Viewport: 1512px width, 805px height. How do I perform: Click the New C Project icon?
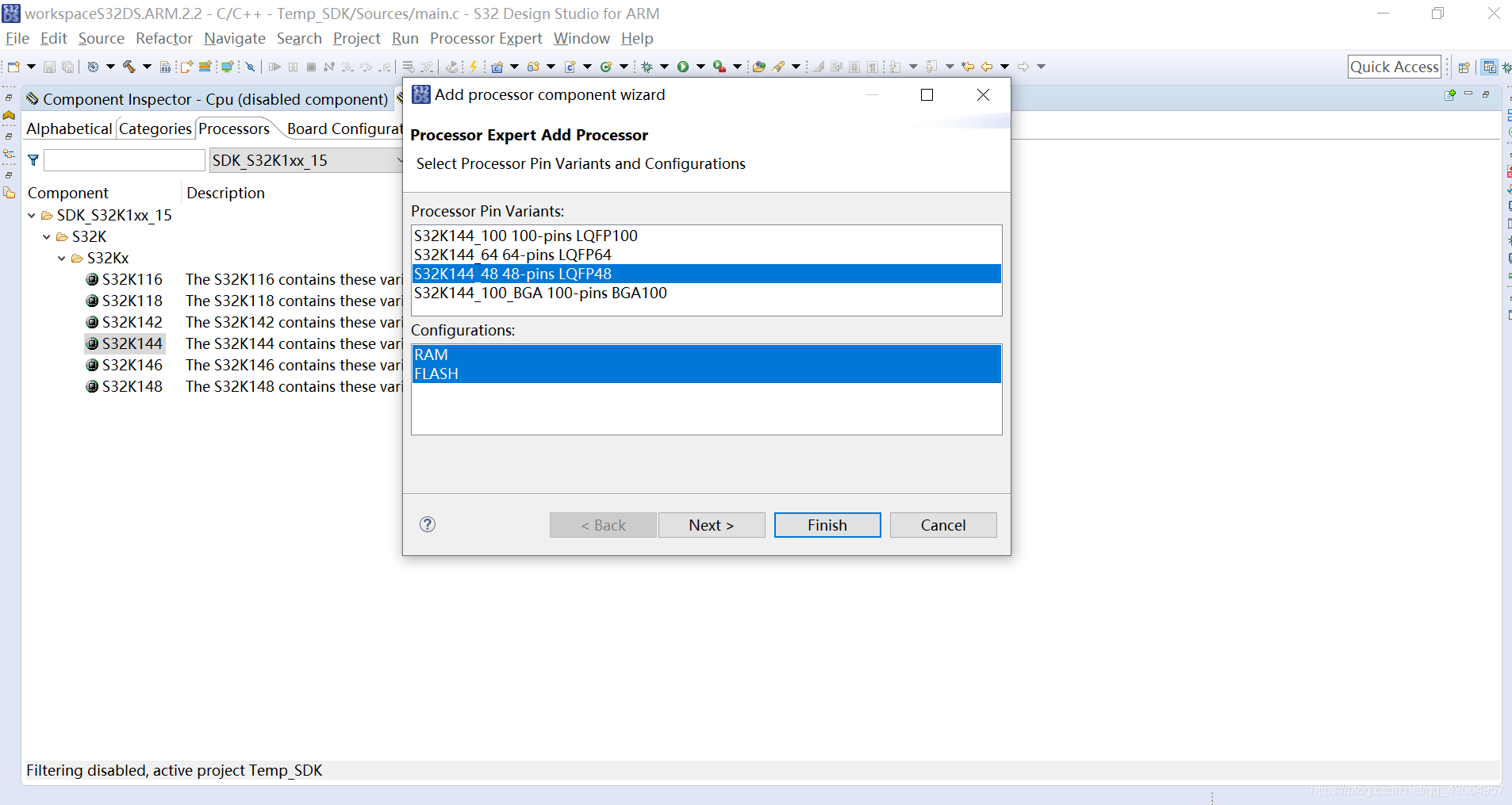click(x=497, y=67)
